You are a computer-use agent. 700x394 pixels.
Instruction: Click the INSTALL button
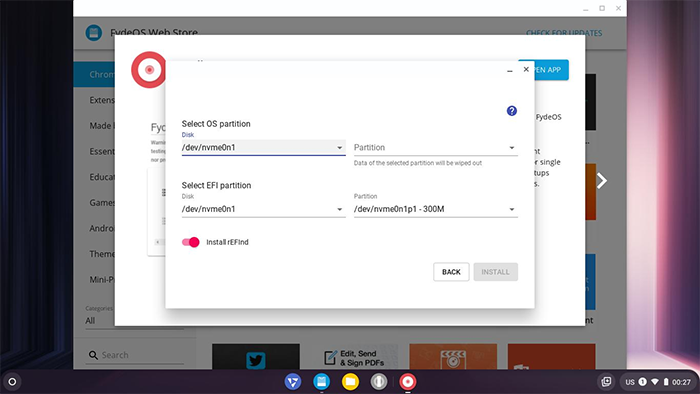(496, 272)
